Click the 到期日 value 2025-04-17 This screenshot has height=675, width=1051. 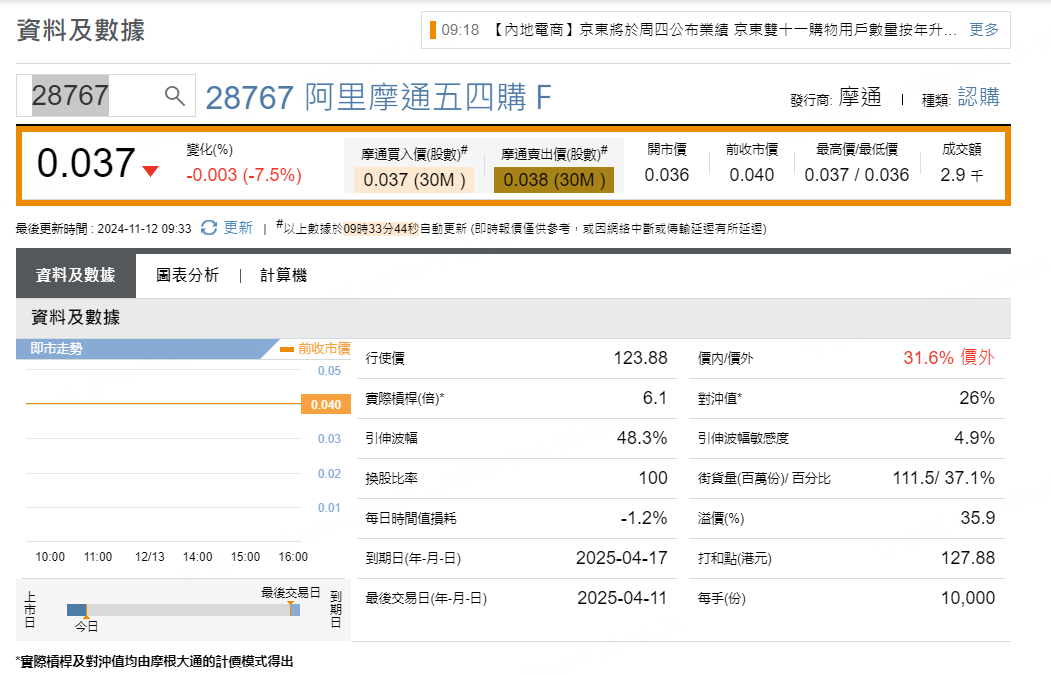[621, 558]
